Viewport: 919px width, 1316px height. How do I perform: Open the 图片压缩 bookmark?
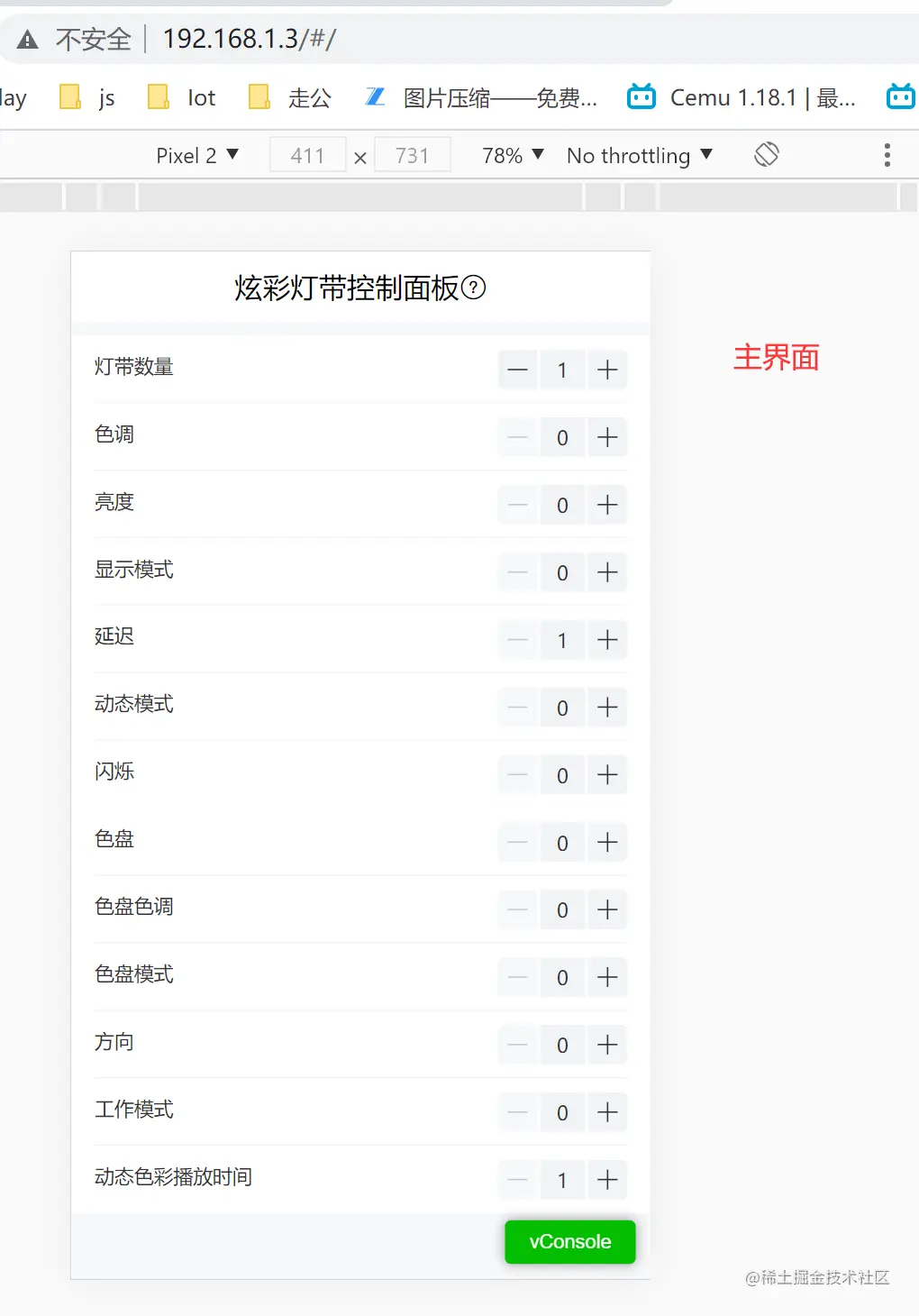[x=481, y=97]
